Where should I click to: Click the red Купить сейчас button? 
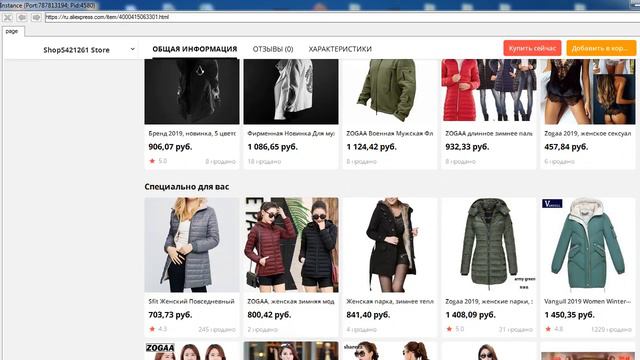tap(532, 48)
